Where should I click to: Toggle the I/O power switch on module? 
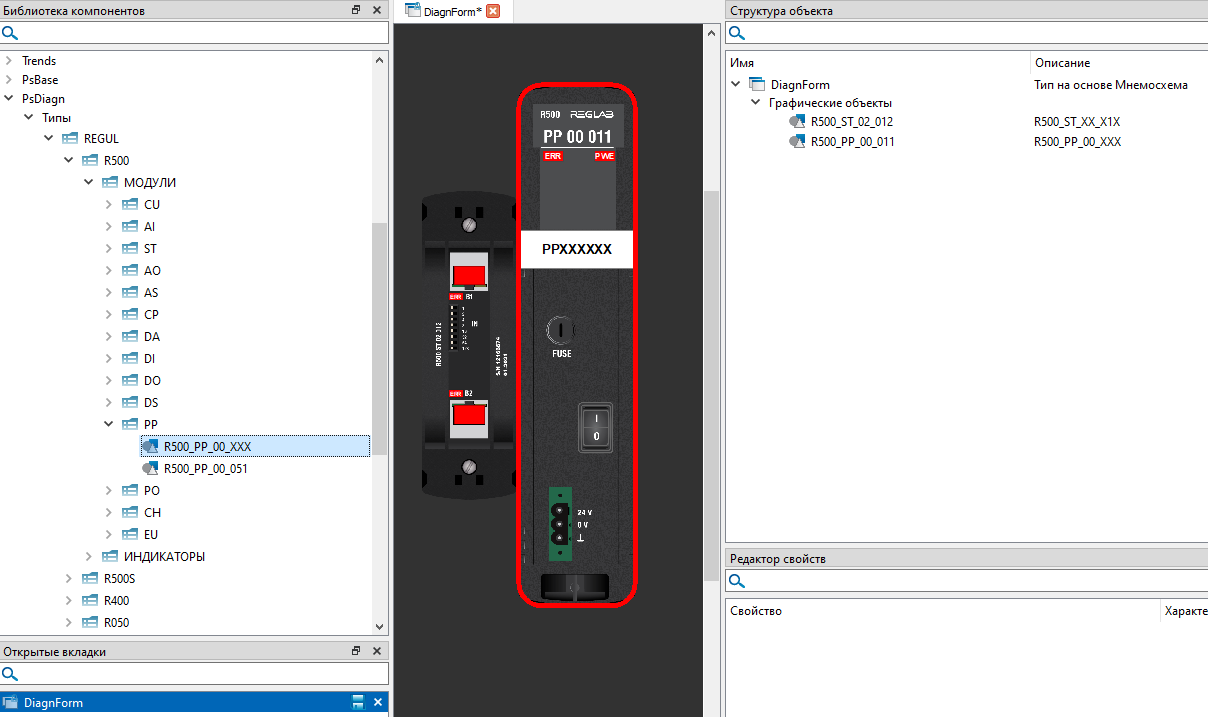click(596, 426)
